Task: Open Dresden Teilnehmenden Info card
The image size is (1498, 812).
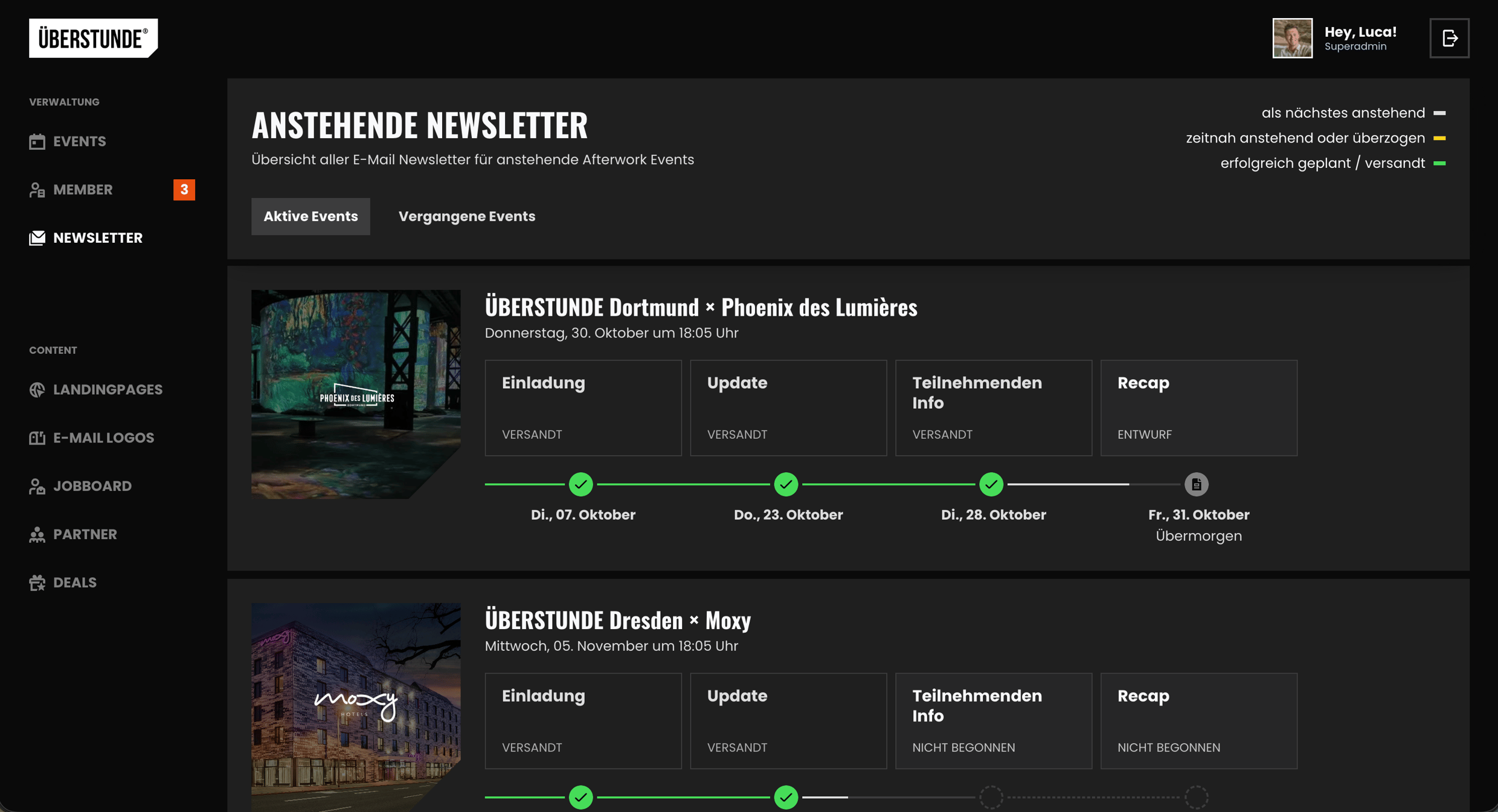Action: point(993,721)
